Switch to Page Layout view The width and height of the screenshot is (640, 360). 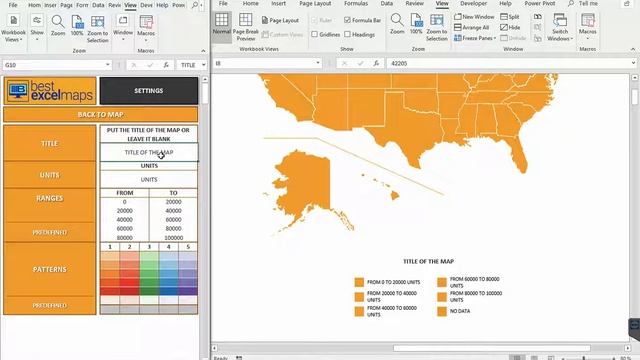click(280, 20)
